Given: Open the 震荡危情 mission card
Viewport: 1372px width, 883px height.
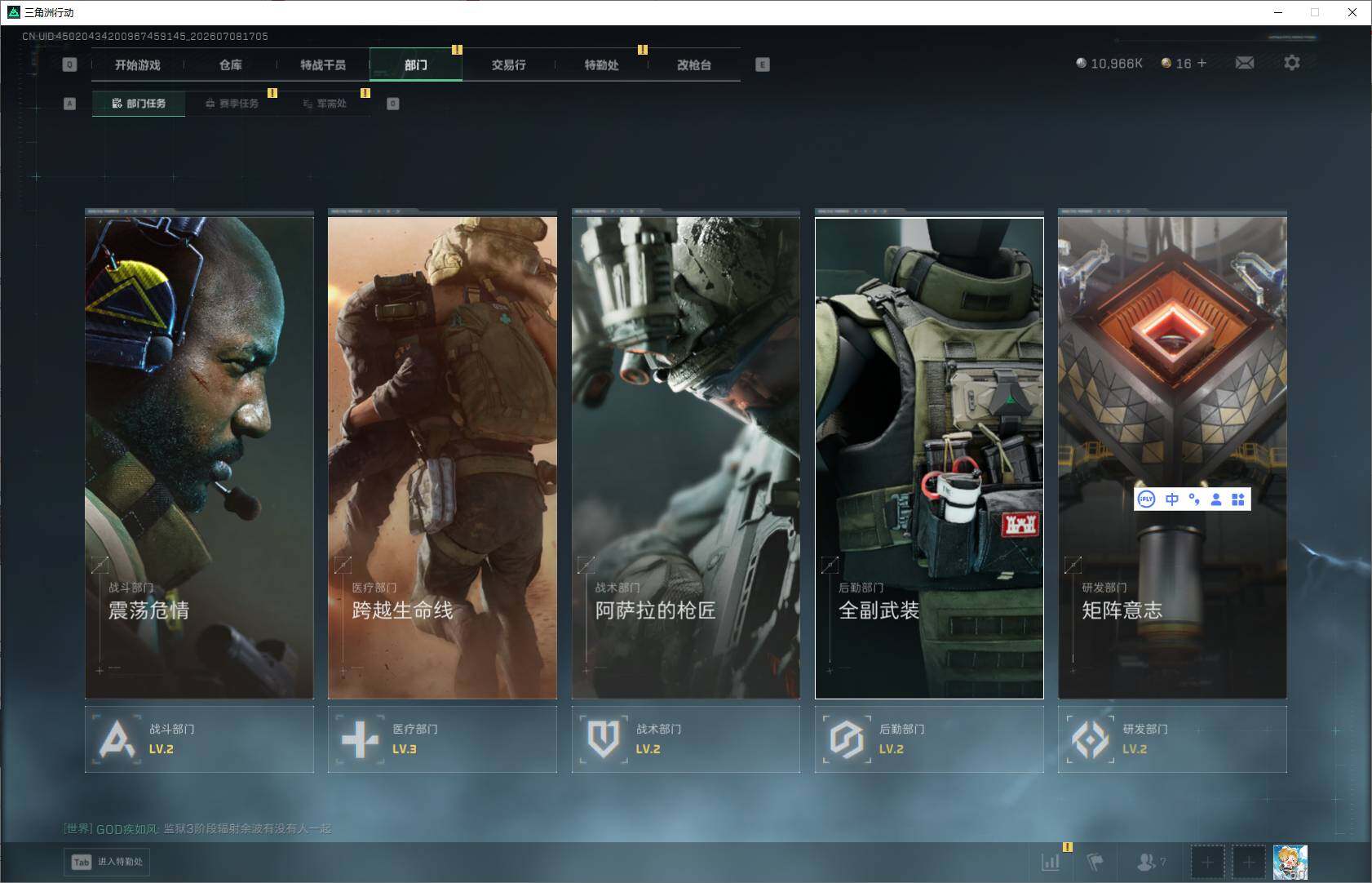Looking at the screenshot, I should pos(199,455).
